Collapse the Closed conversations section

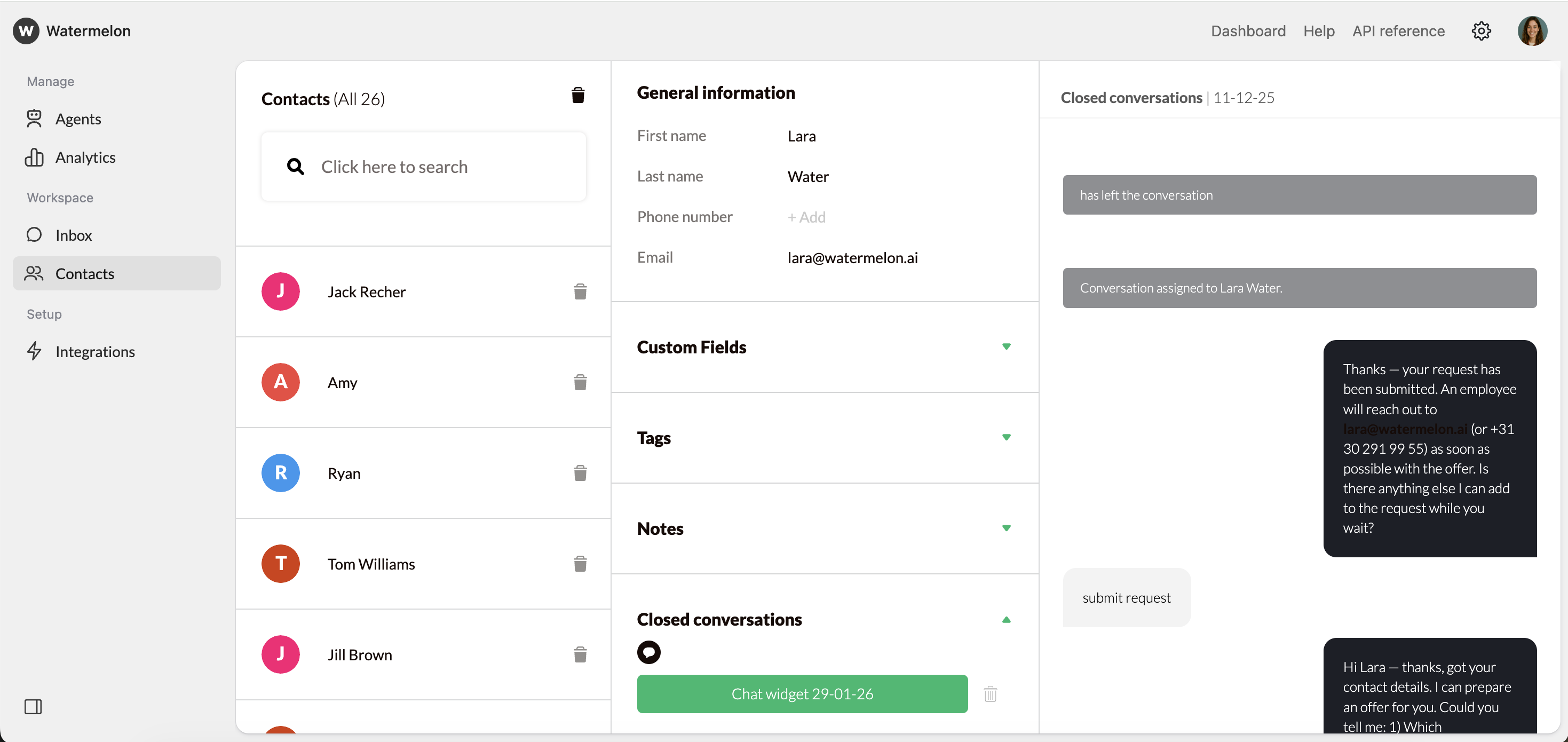pos(1007,620)
